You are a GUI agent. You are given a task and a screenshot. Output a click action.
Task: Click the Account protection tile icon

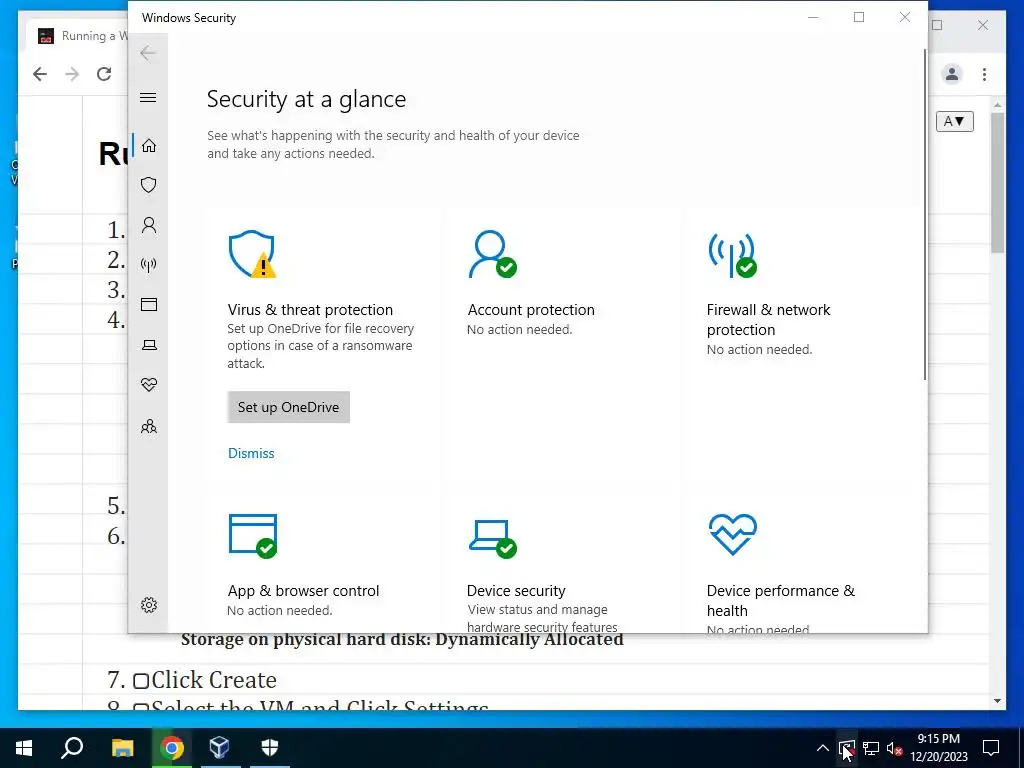[492, 254]
